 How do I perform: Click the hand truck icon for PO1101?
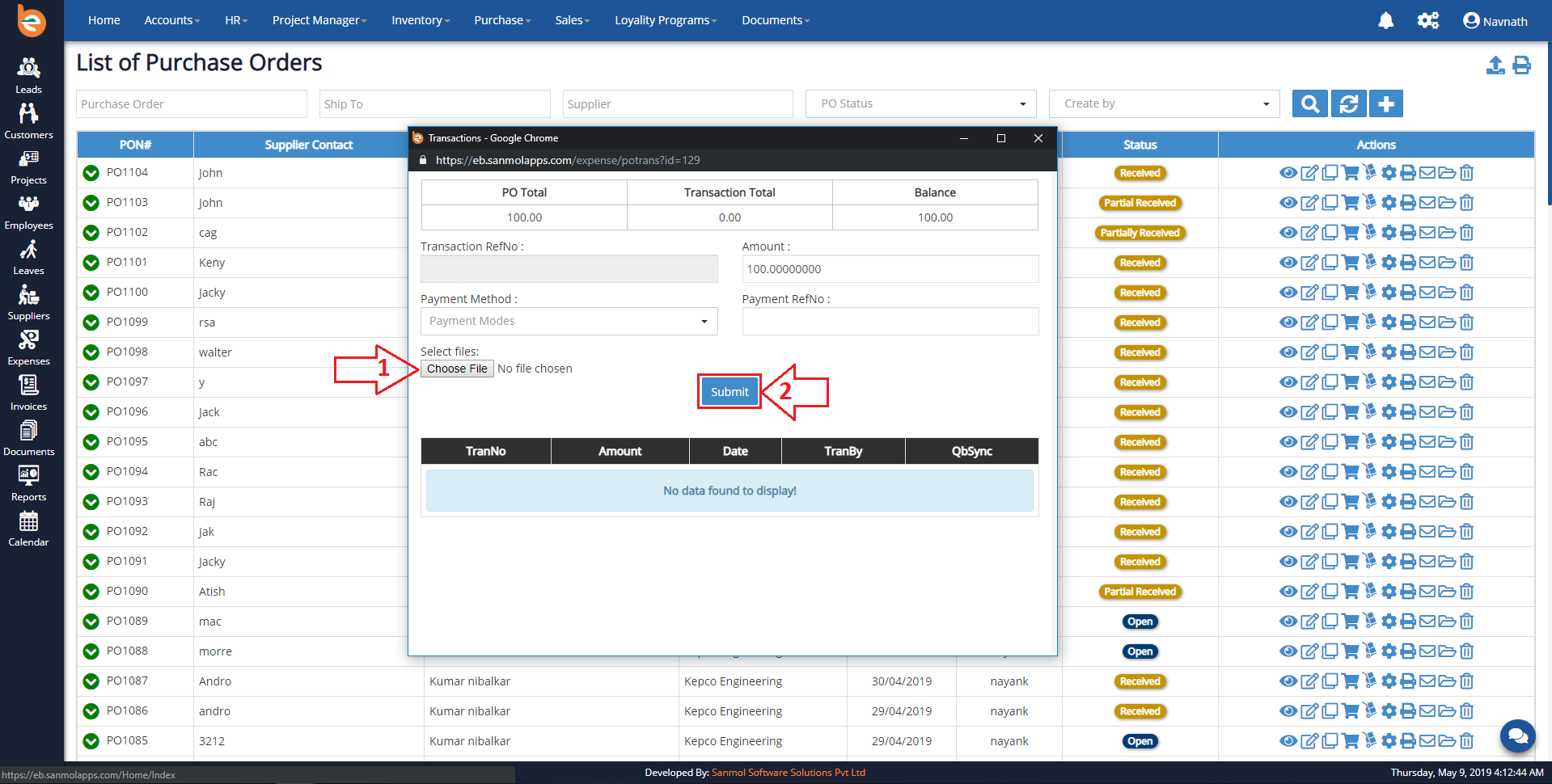(1369, 263)
